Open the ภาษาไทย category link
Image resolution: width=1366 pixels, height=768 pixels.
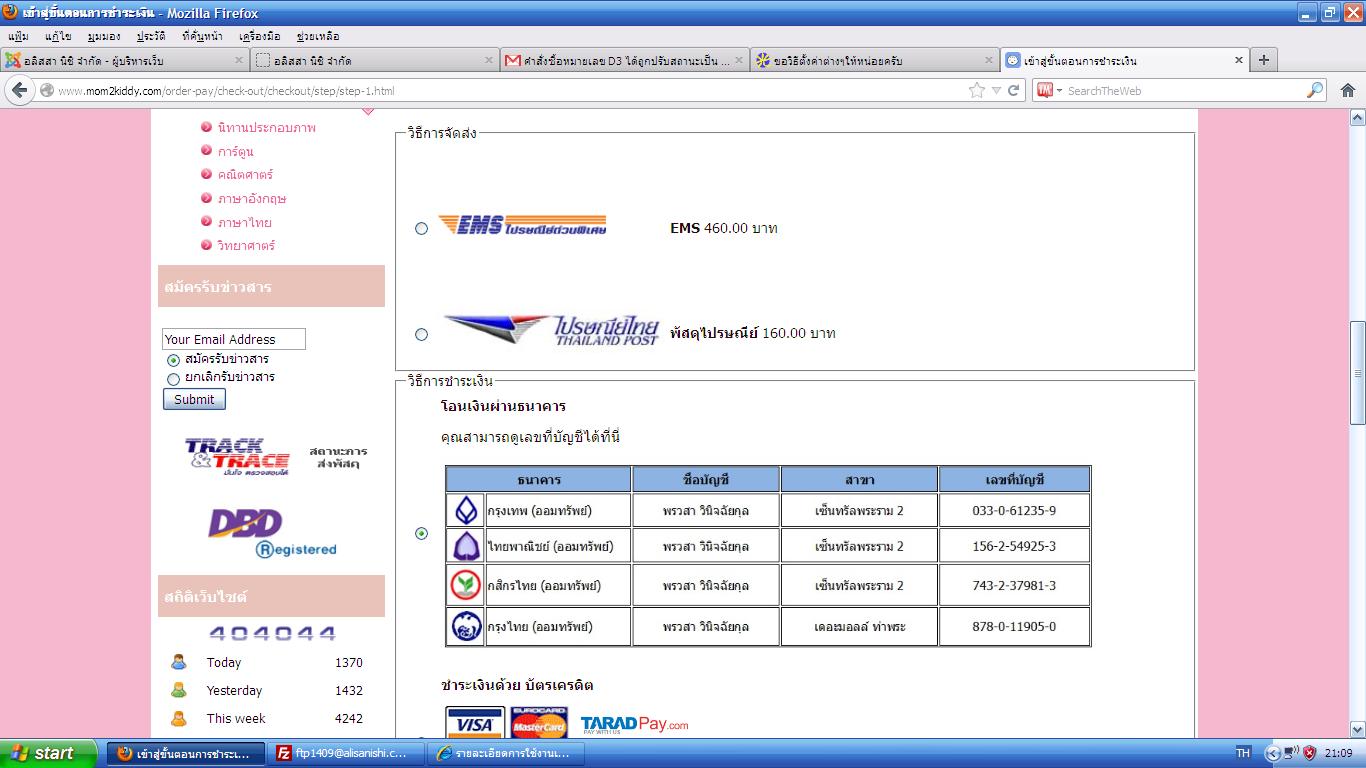point(244,222)
